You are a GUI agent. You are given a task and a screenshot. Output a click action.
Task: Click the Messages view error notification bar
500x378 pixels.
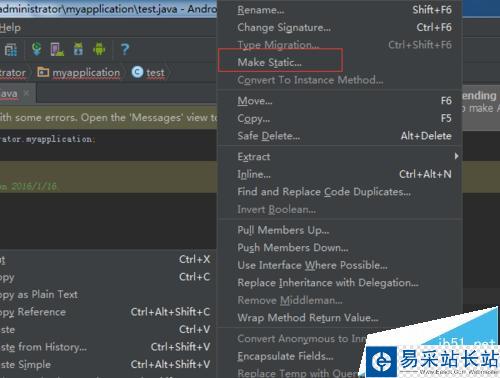(108, 118)
